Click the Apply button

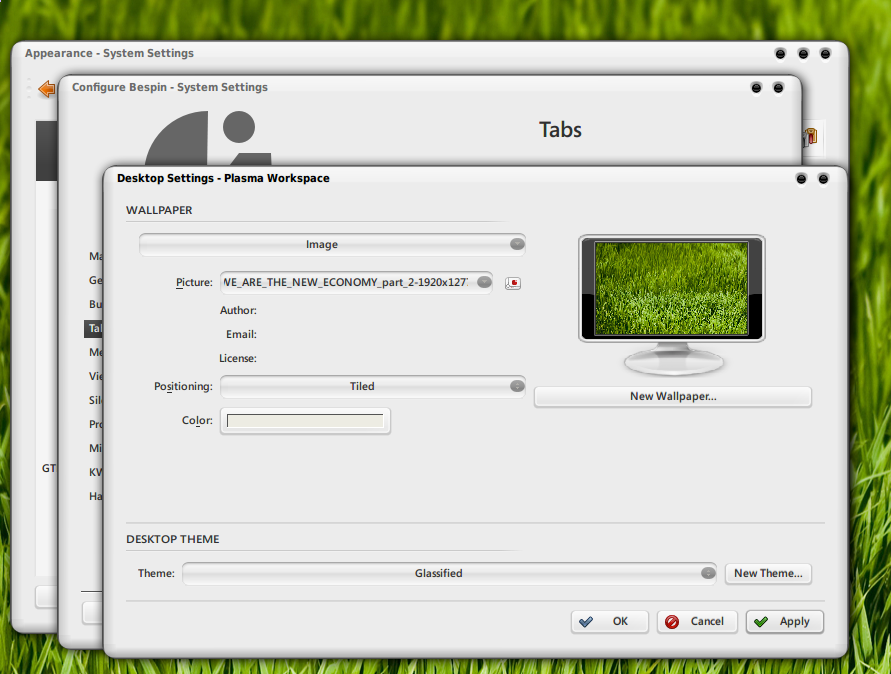click(x=785, y=622)
